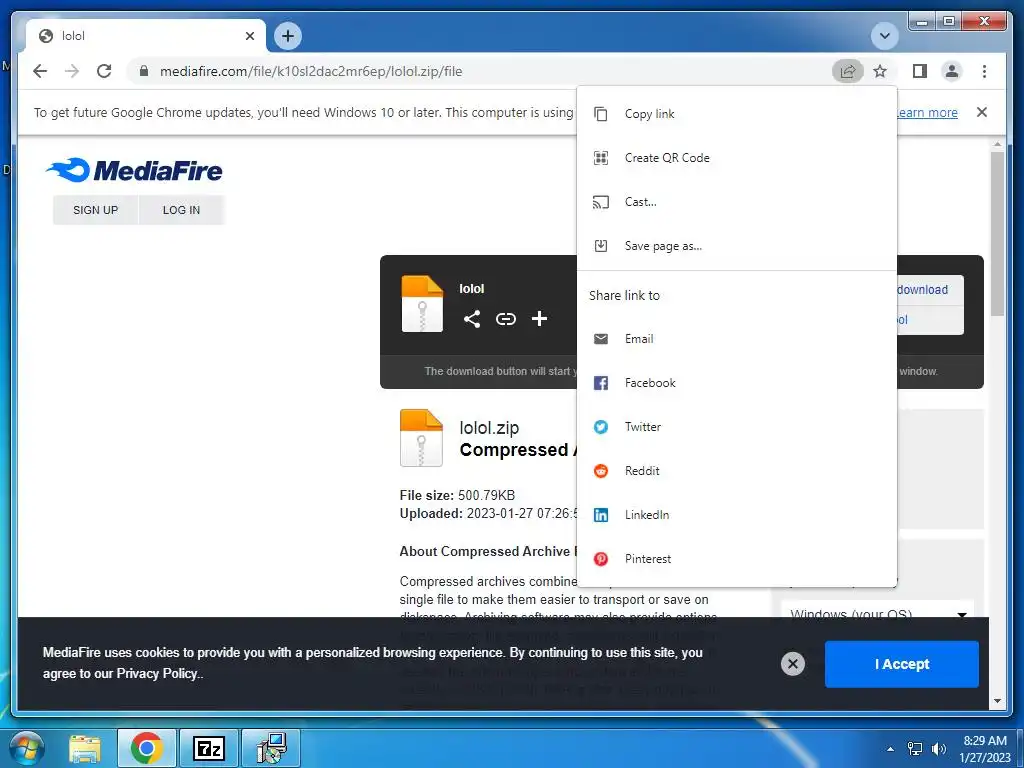This screenshot has width=1024, height=768.
Task: Open the Chrome three-dot menu
Action: [984, 71]
